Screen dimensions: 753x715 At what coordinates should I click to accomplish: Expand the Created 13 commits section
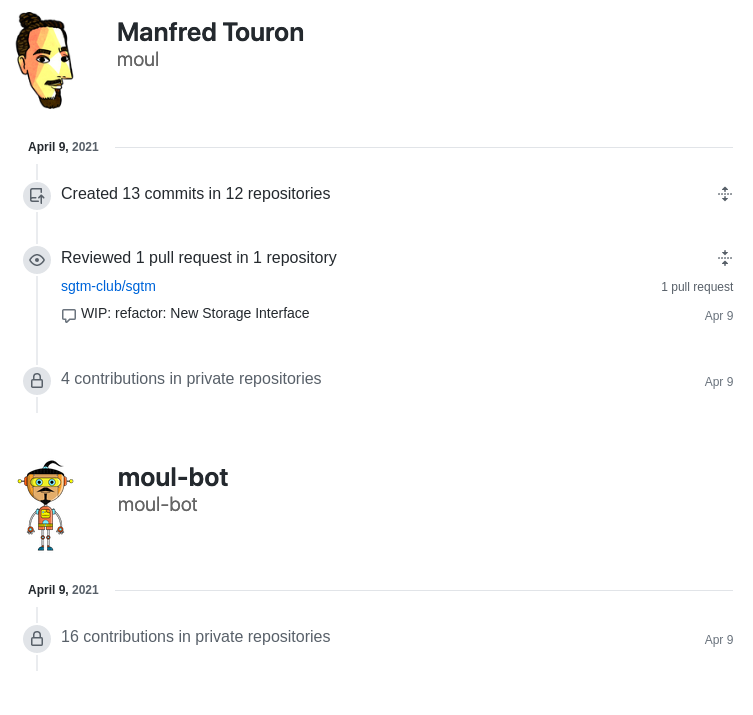point(725,194)
